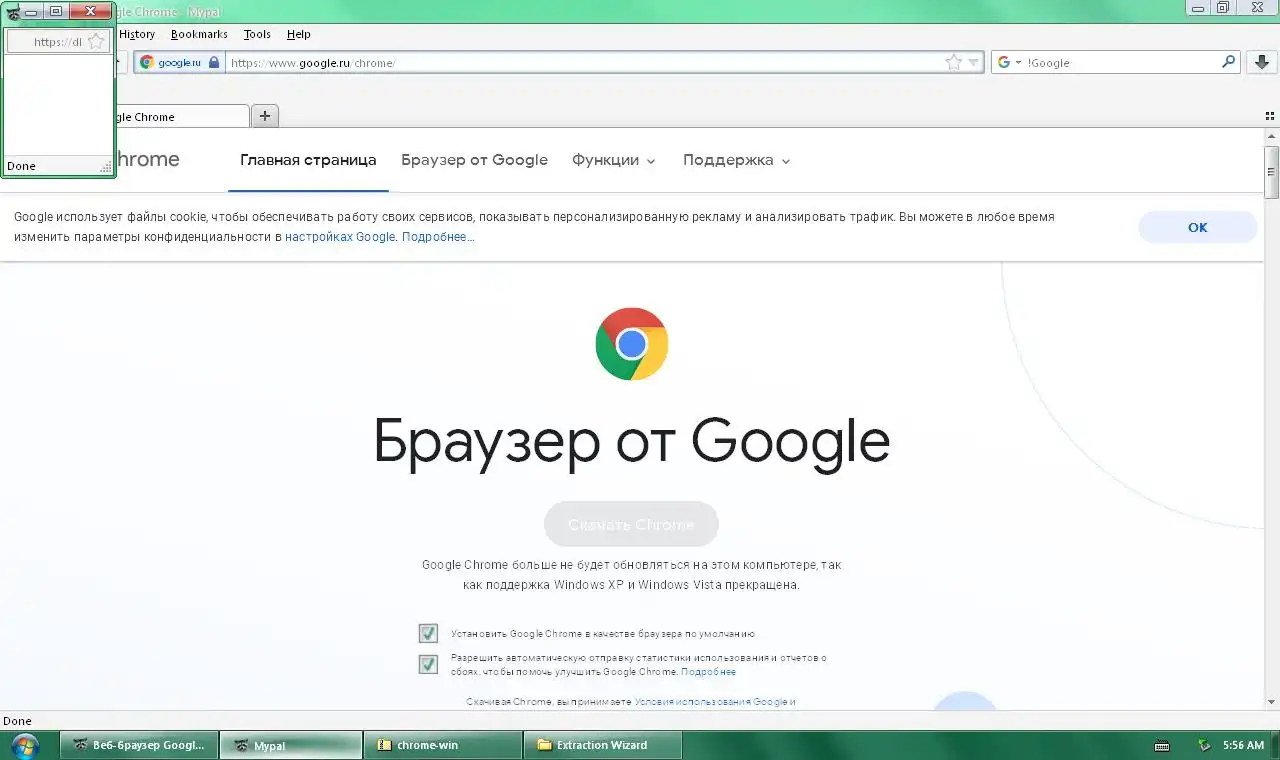Open the search engine selector dropdown

pyautogui.click(x=1010, y=62)
